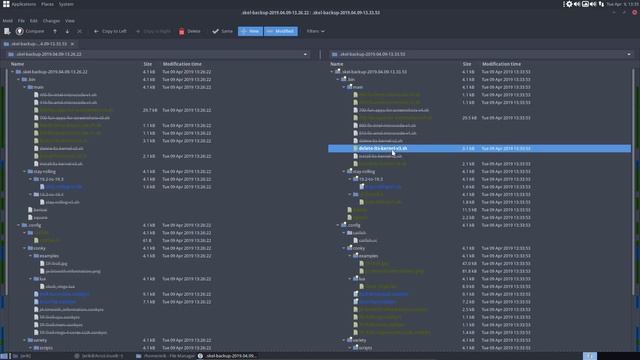The height and width of the screenshot is (360, 640).
Task: Click the stop X toolbar icon
Action: 79,31
